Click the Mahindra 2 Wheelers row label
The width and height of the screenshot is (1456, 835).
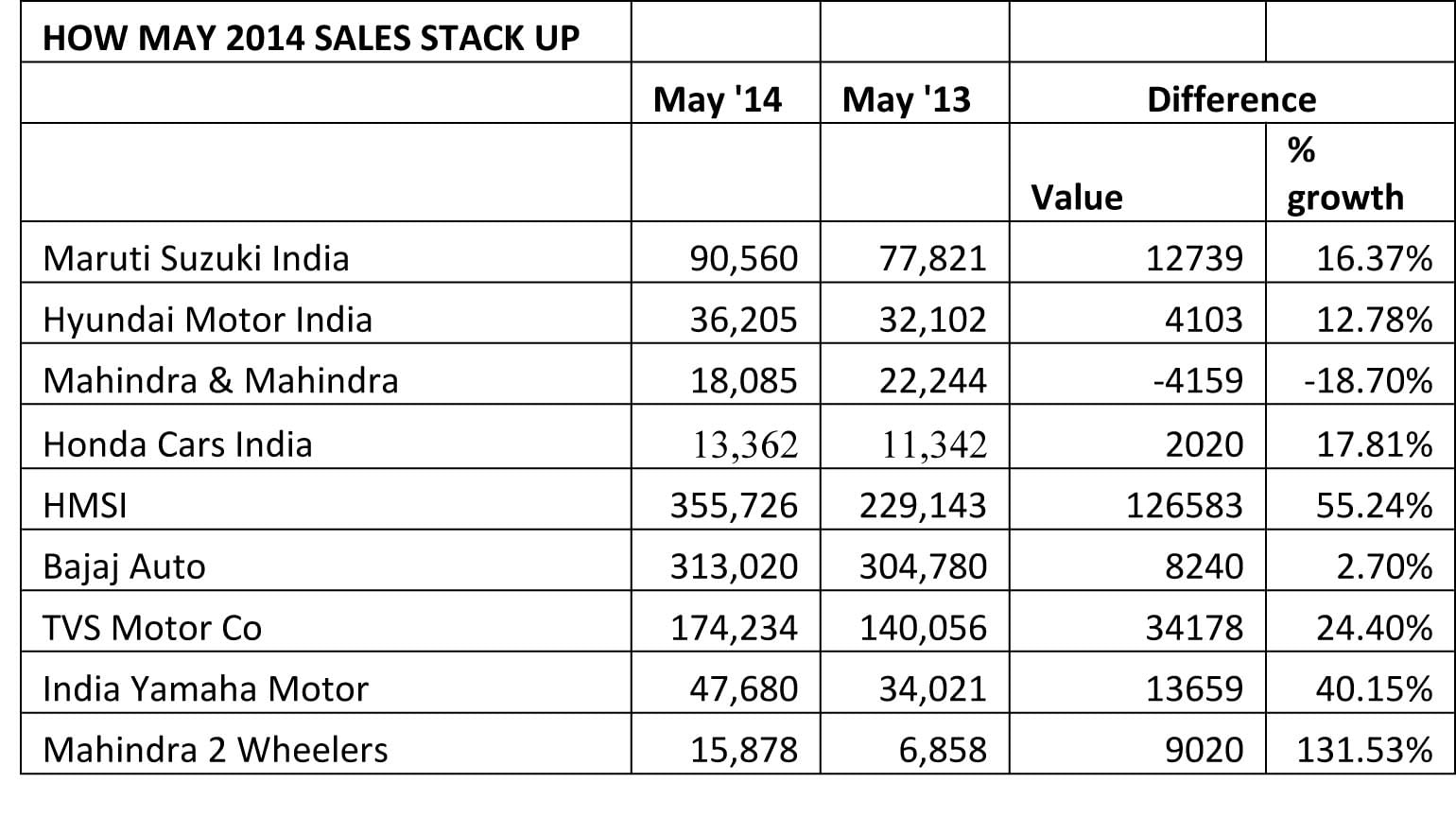coord(216,750)
